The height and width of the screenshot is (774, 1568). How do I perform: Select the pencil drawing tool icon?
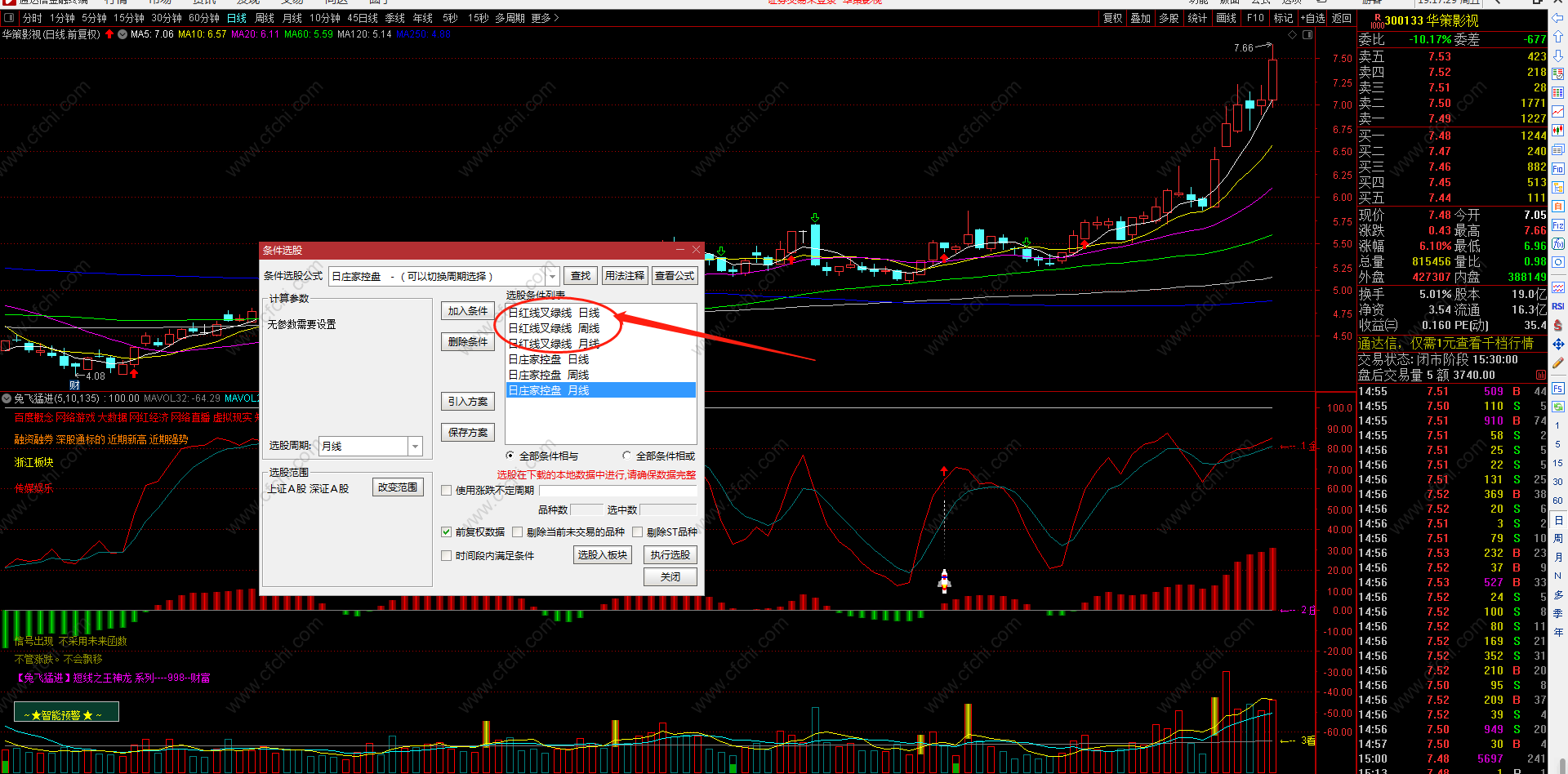1558,363
